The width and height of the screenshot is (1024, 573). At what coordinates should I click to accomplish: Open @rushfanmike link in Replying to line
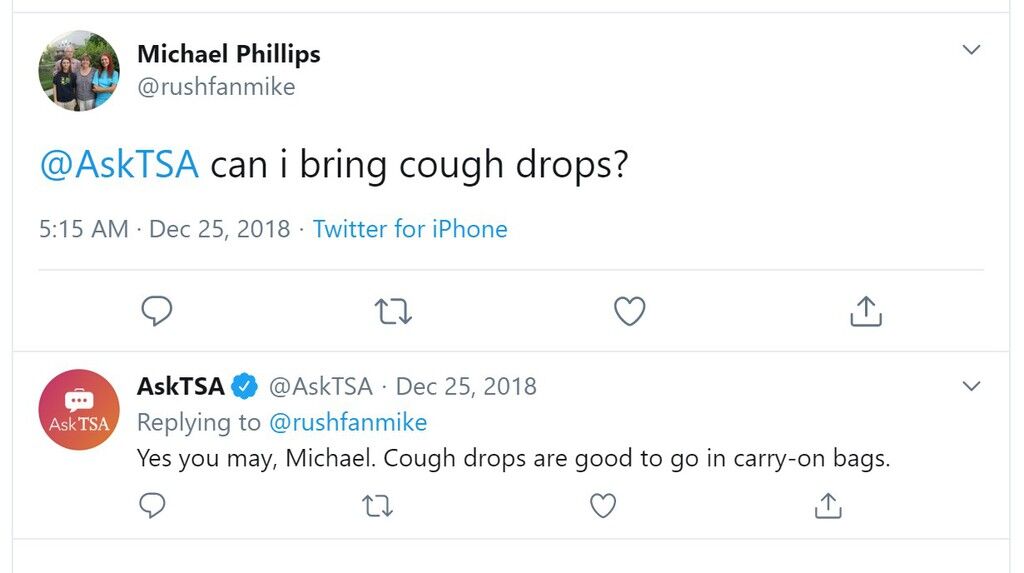point(348,423)
